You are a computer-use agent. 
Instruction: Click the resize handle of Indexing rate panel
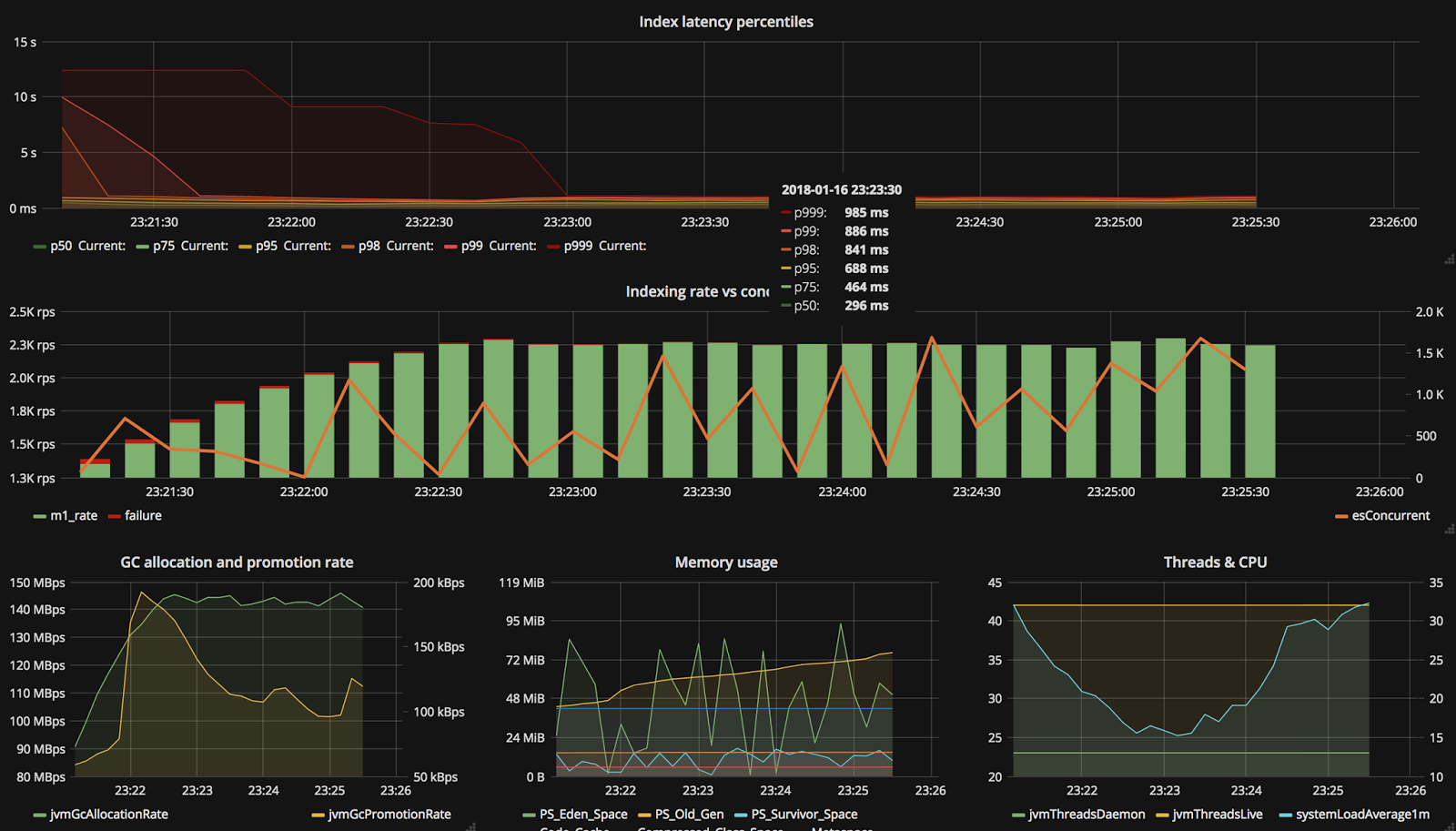tap(1449, 530)
